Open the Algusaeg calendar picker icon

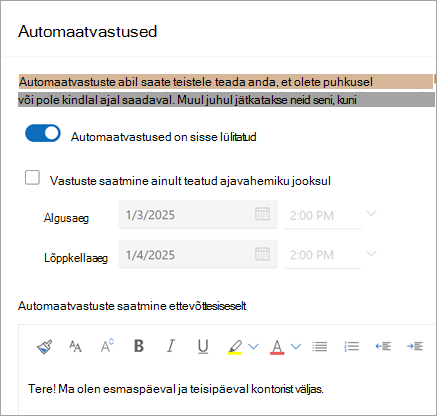pos(262,214)
